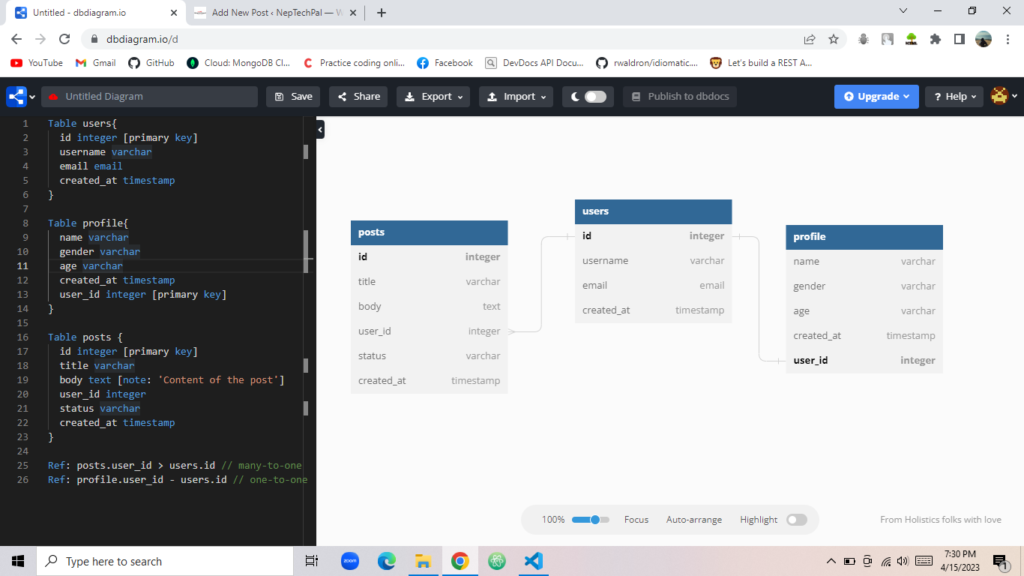Click the taskbar search box

pos(165,561)
